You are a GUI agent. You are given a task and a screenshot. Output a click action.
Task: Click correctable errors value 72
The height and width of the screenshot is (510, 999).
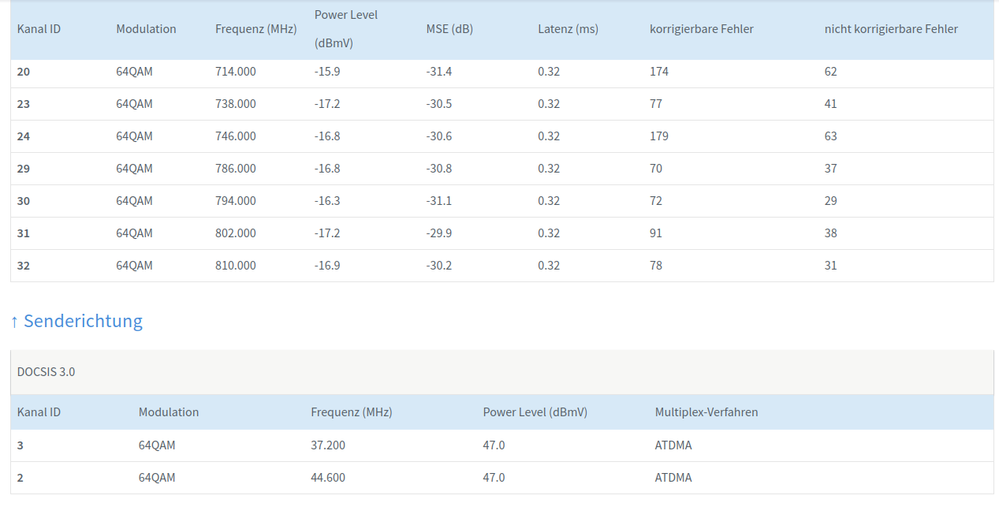tap(656, 201)
